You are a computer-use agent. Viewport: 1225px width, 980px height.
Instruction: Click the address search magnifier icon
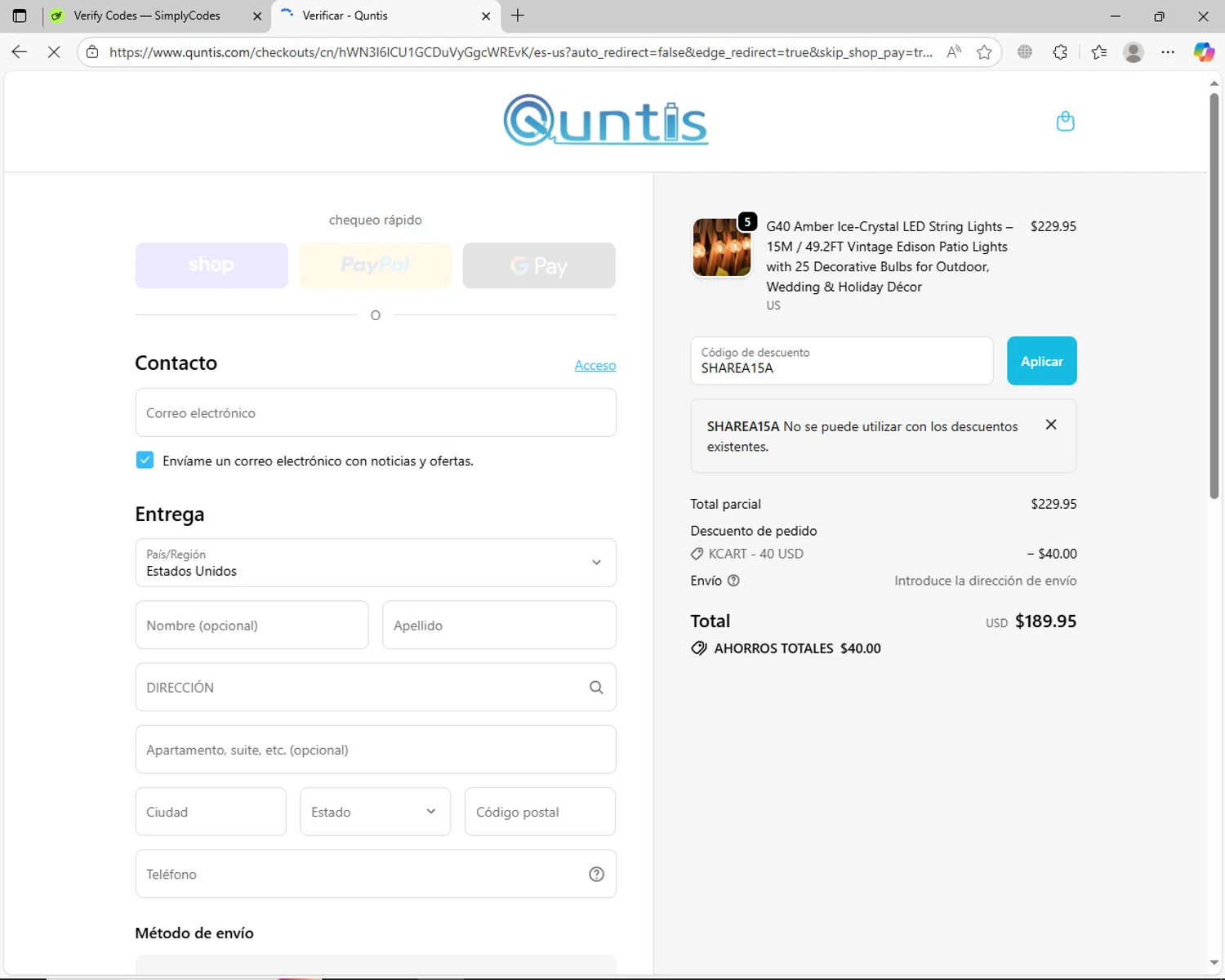pyautogui.click(x=596, y=688)
